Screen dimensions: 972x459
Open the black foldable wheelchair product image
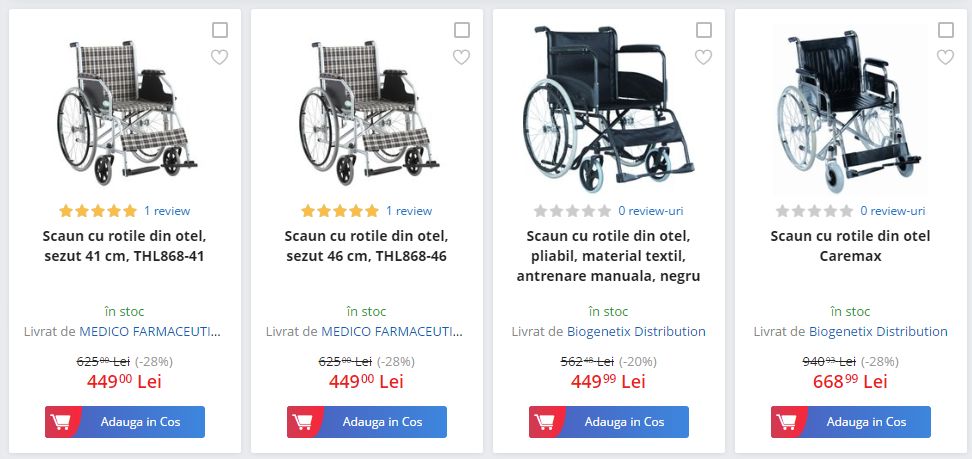[x=609, y=109]
